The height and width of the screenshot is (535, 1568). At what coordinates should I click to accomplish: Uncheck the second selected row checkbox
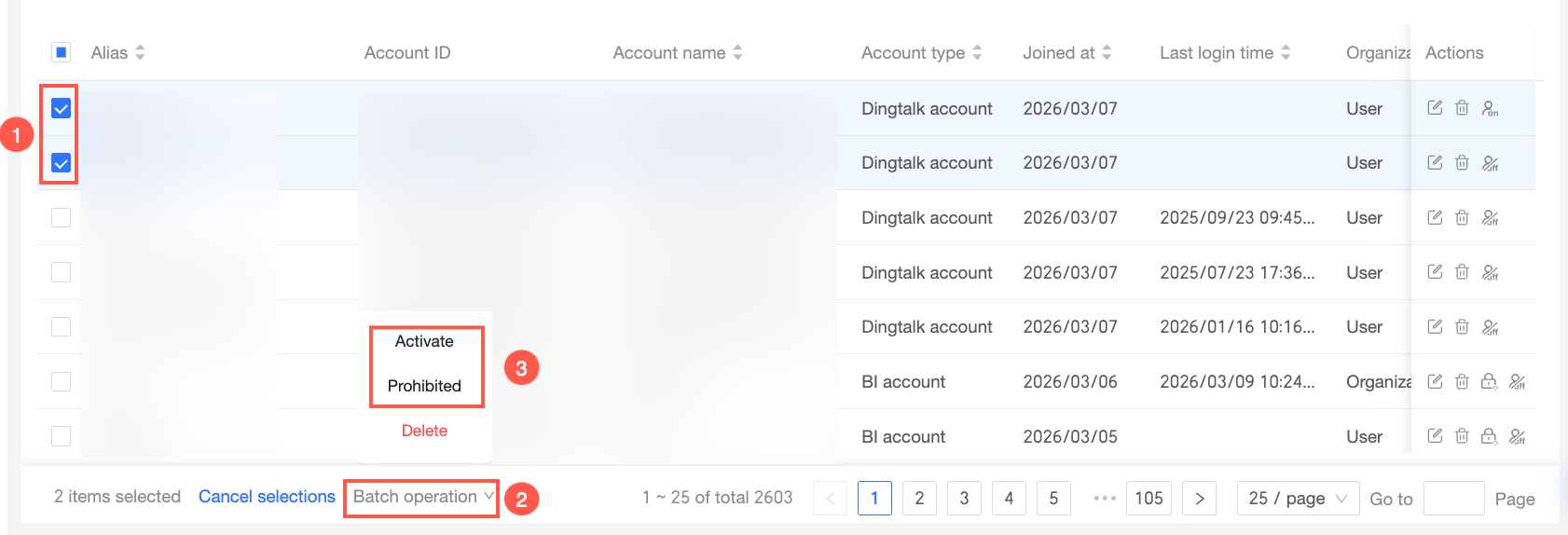click(61, 163)
